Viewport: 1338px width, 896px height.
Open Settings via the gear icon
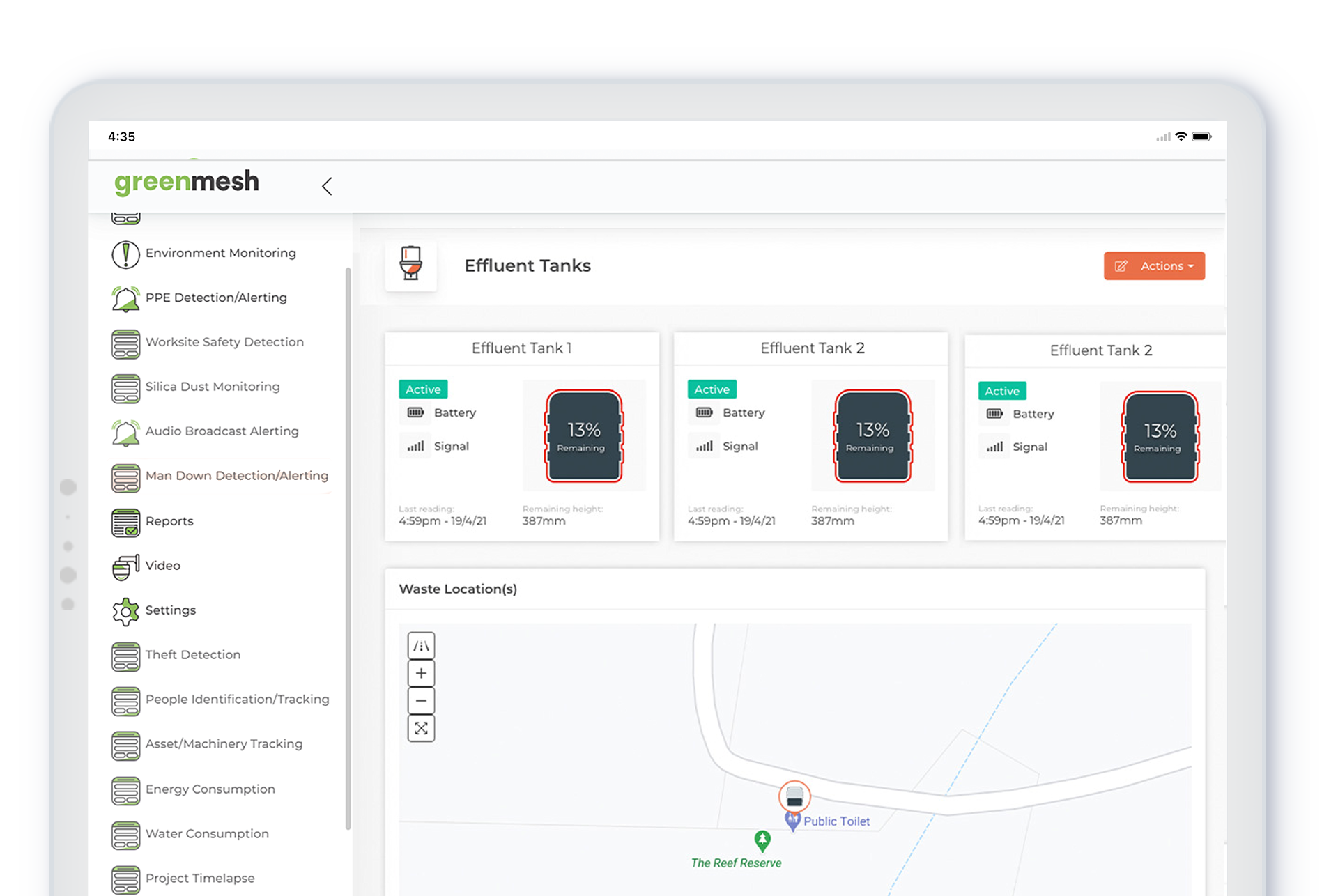click(x=125, y=611)
